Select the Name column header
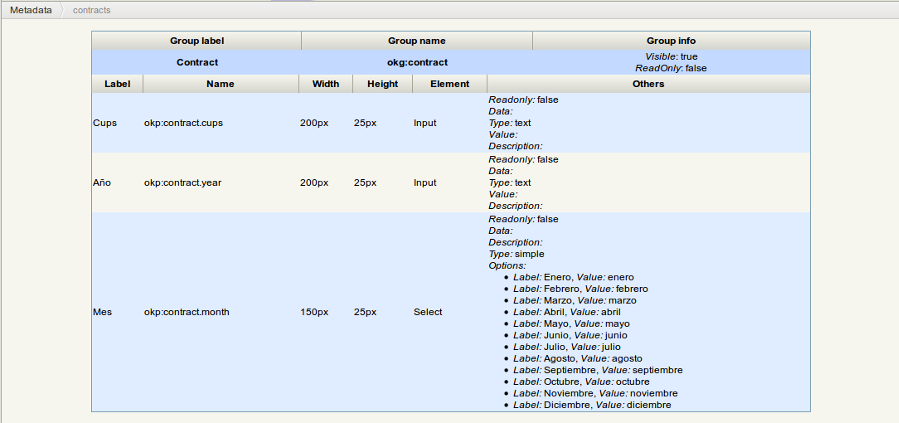Viewport: 899px width, 423px height. [x=220, y=84]
